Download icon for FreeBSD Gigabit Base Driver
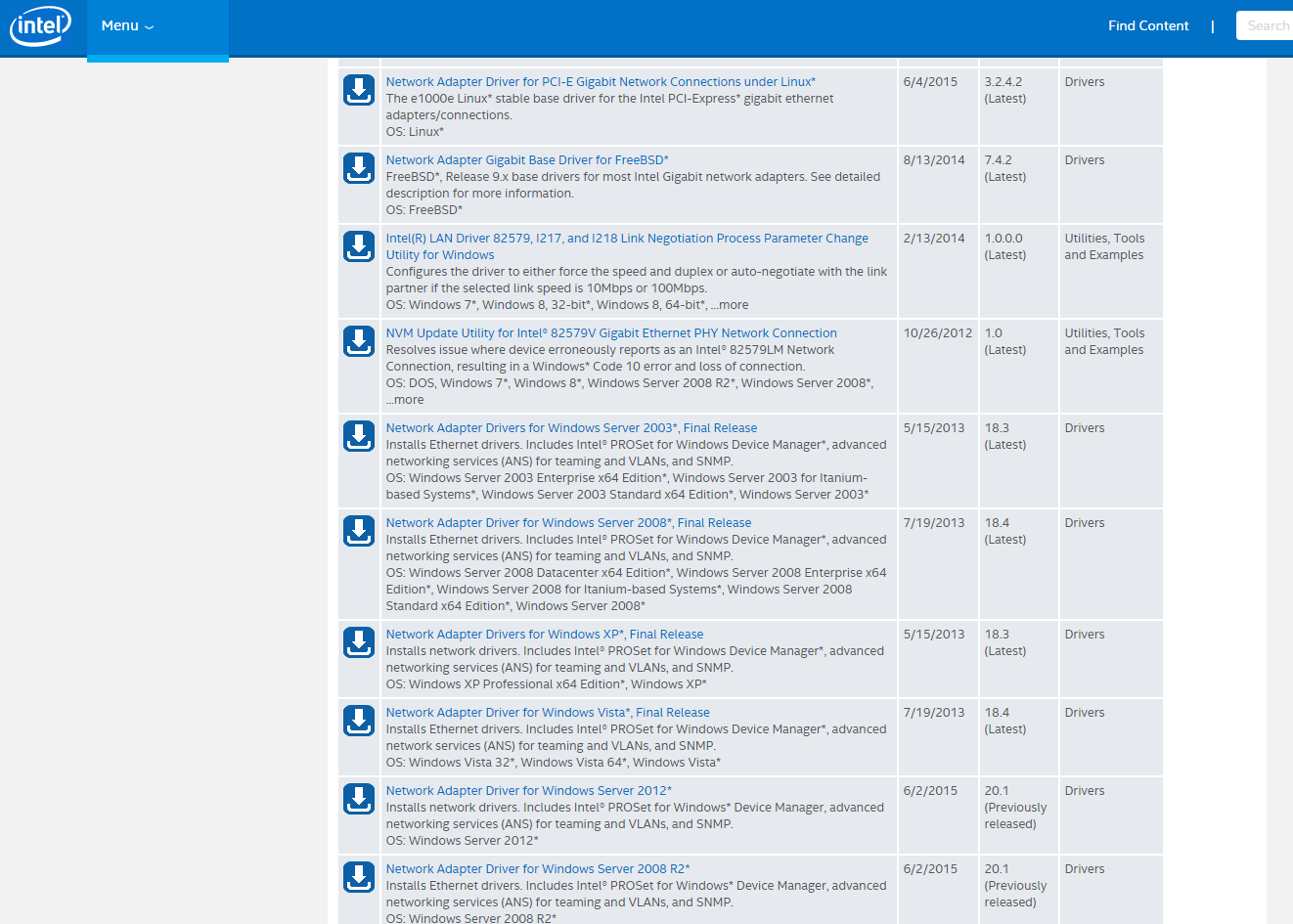This screenshot has width=1293, height=924. coord(359,168)
